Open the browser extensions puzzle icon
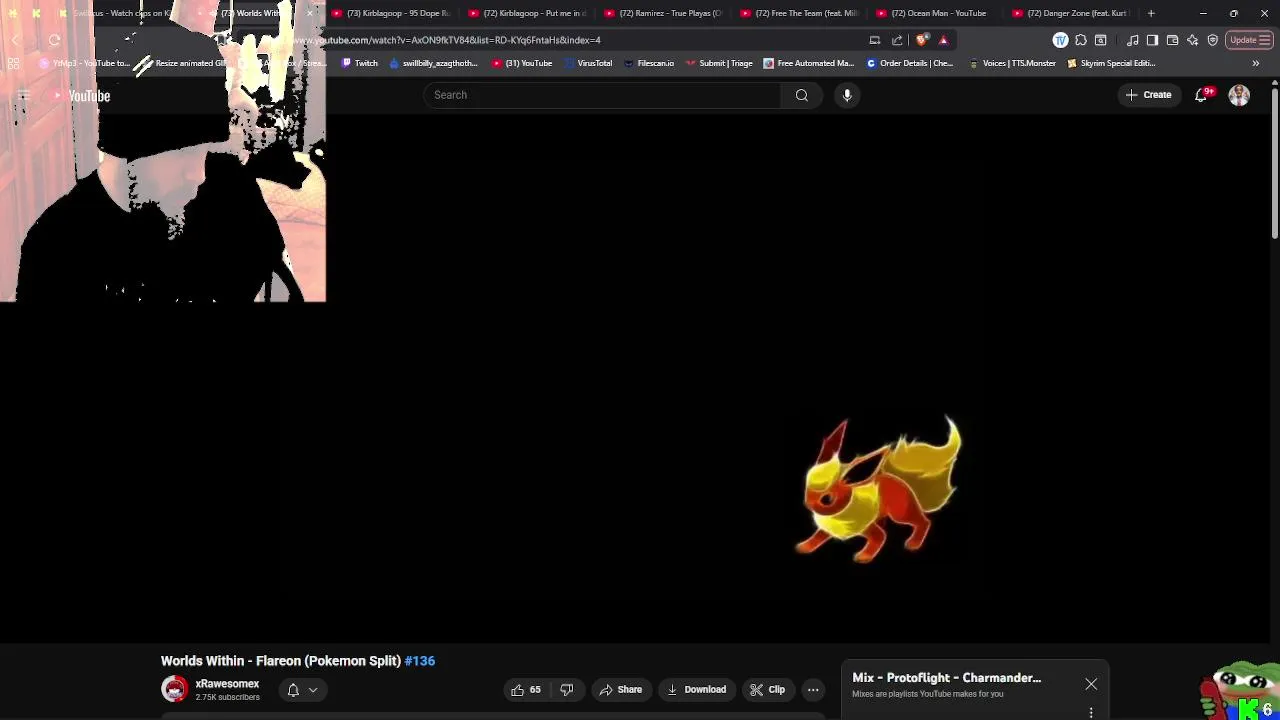This screenshot has width=1280, height=720. click(x=1081, y=40)
